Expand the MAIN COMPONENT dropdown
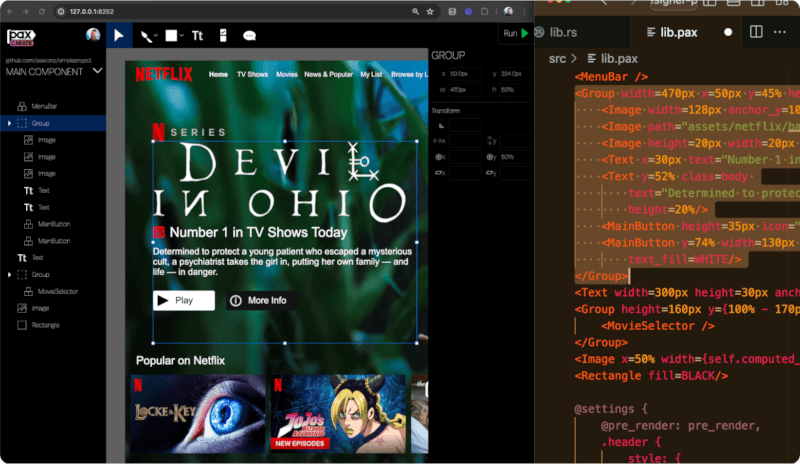 tap(97, 71)
